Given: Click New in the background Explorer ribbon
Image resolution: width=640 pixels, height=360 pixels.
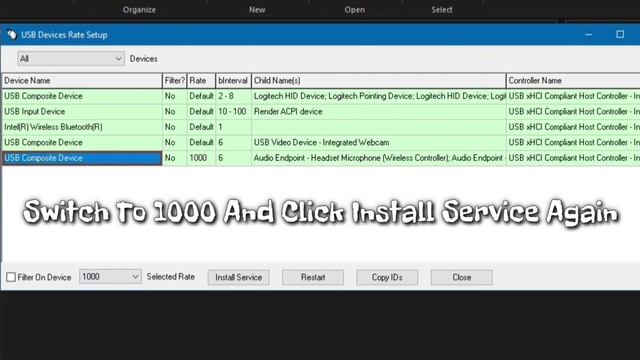Looking at the screenshot, I should click(257, 10).
